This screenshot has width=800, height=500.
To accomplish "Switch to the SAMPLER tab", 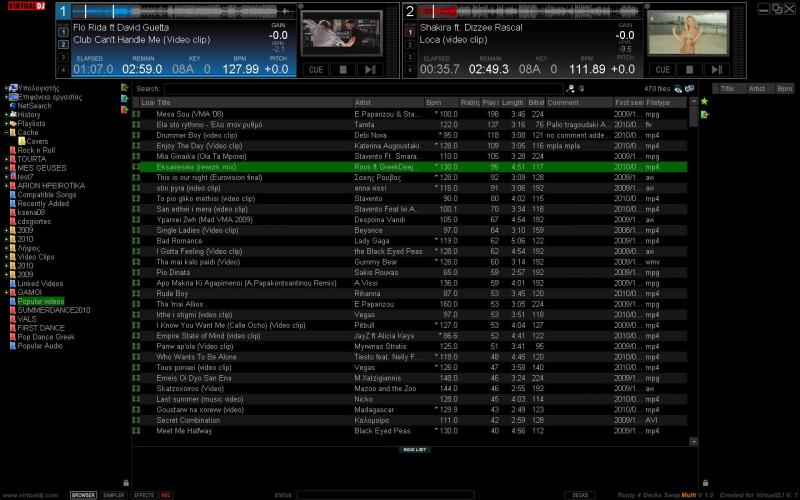I will pos(113,495).
